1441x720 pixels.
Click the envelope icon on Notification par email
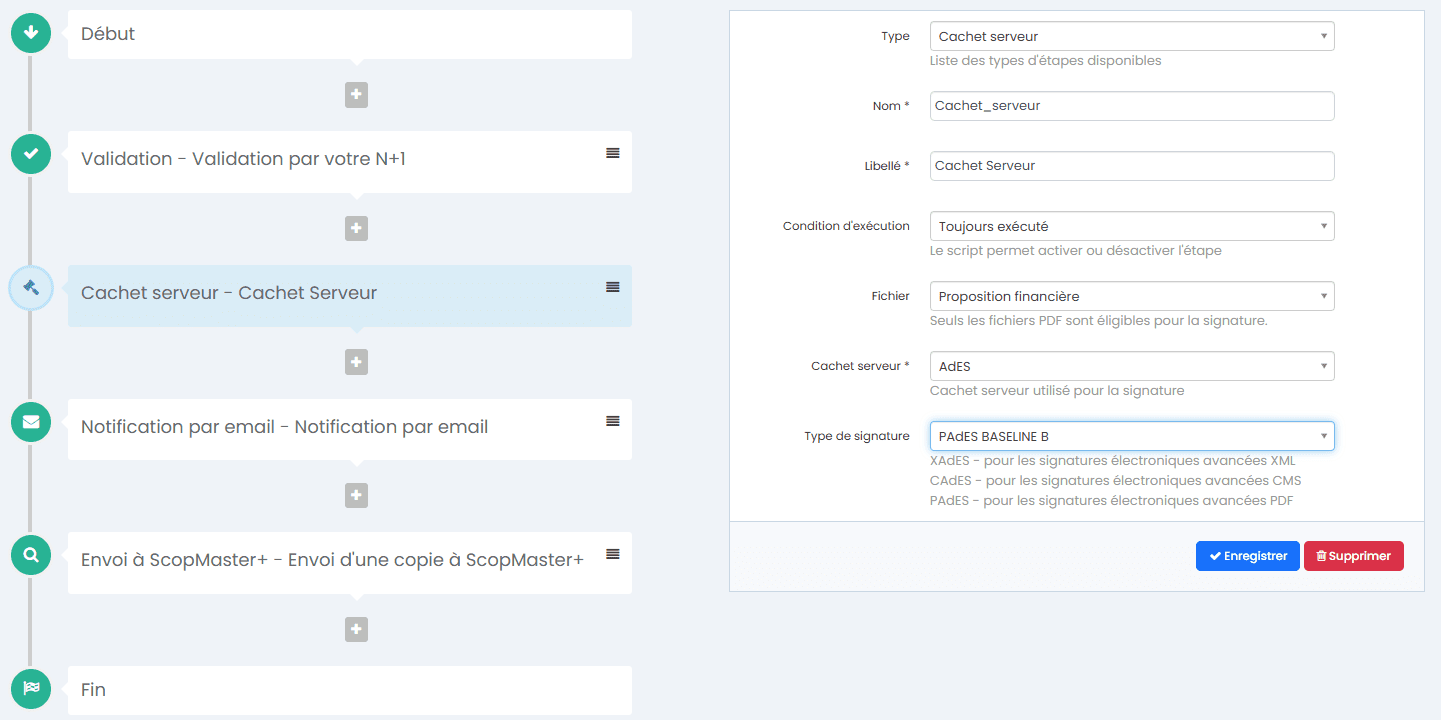coord(30,422)
